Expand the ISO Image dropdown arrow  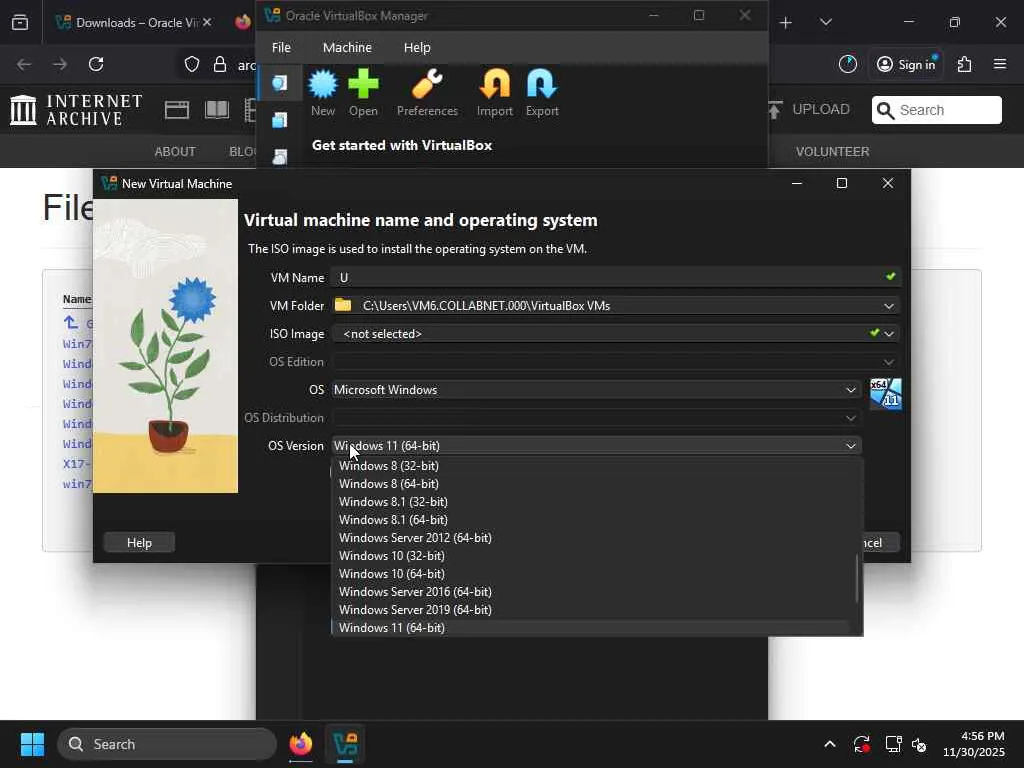pyautogui.click(x=889, y=334)
